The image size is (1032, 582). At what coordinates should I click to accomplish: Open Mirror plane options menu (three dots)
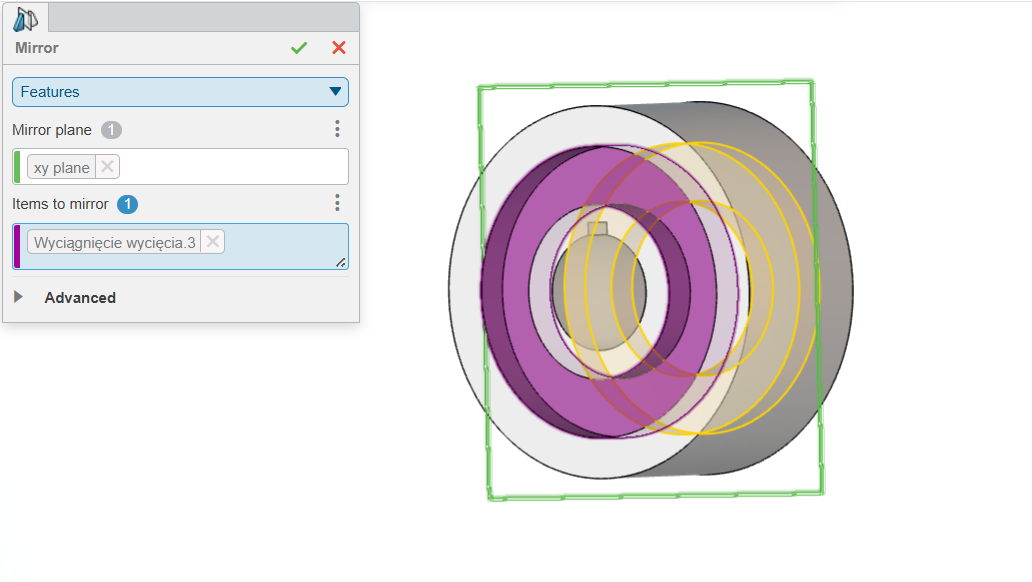(337, 129)
